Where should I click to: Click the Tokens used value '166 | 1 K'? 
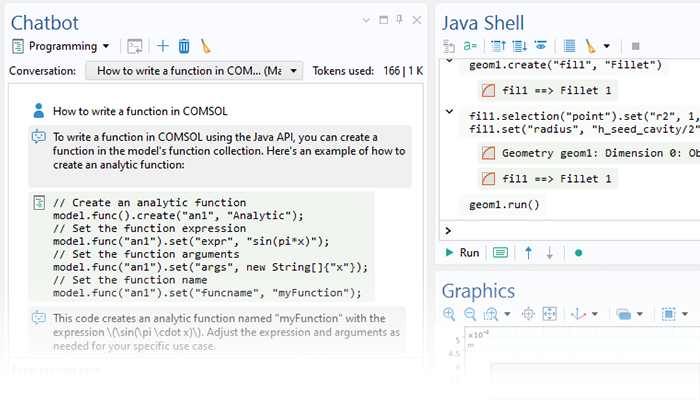point(403,71)
